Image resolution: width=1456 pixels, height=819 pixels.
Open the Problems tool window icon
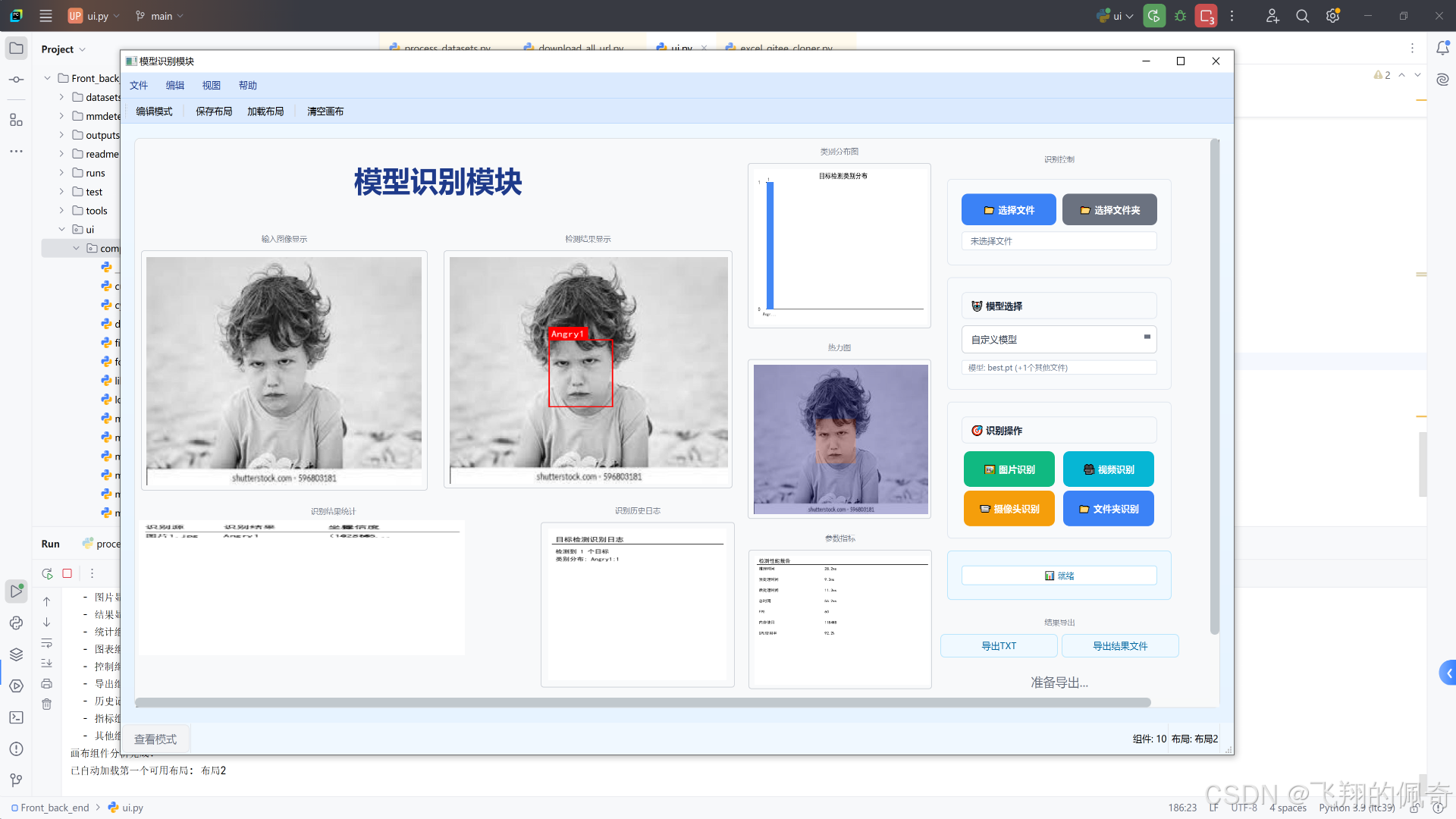click(x=16, y=749)
